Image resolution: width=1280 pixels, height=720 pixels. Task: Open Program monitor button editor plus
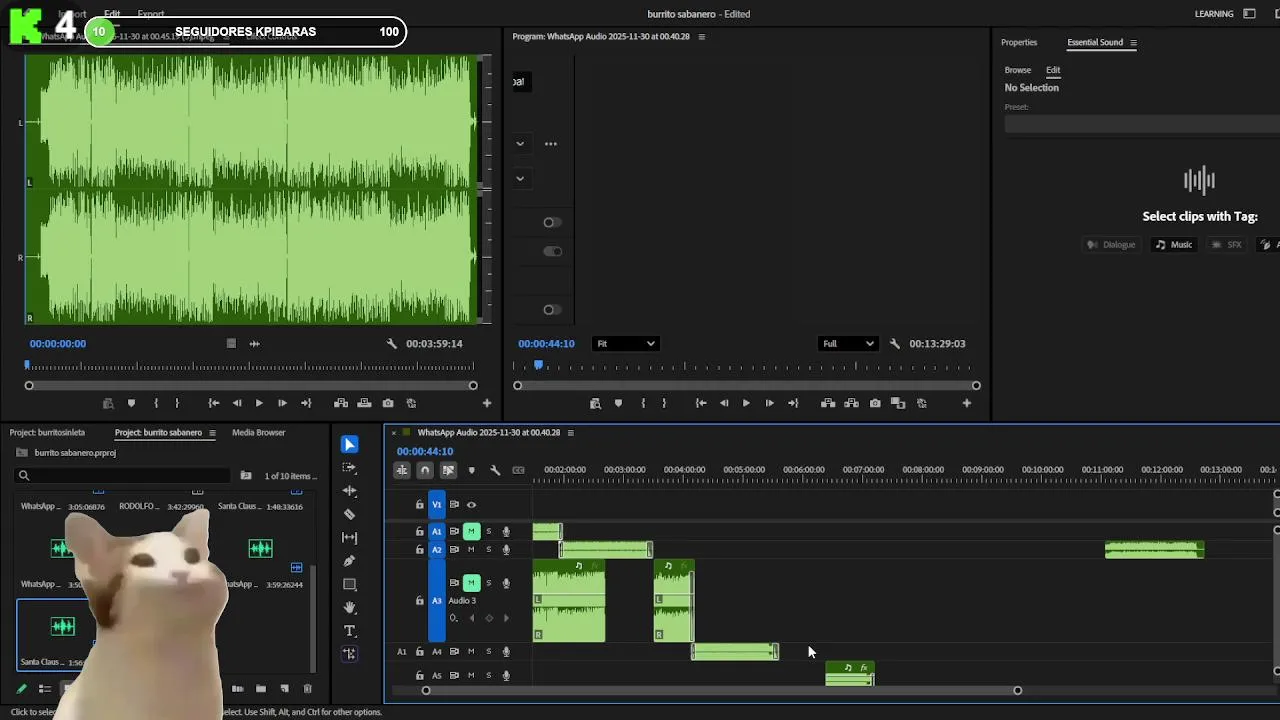coord(966,403)
